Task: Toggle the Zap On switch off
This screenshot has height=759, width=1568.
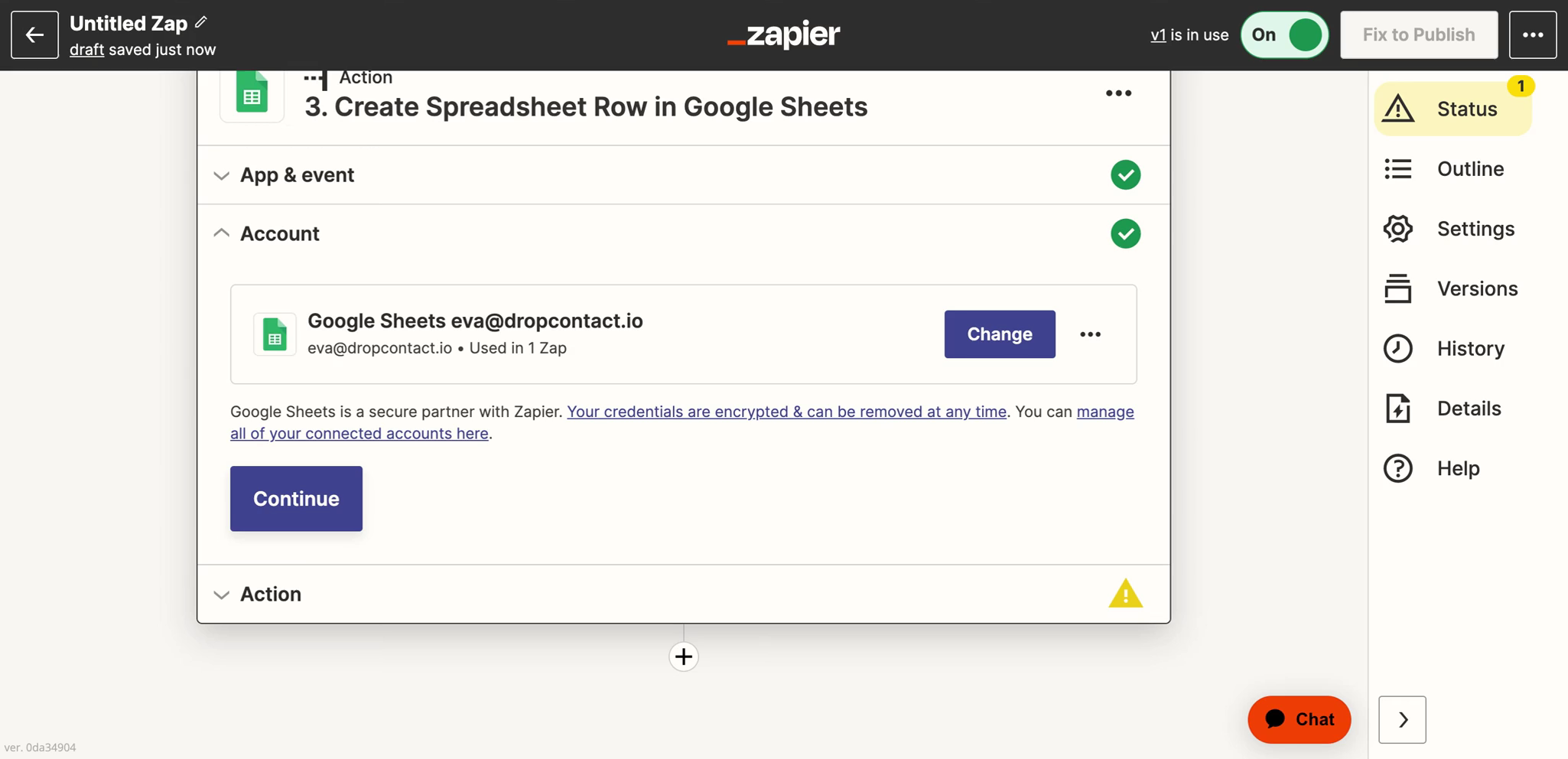Action: [x=1284, y=34]
